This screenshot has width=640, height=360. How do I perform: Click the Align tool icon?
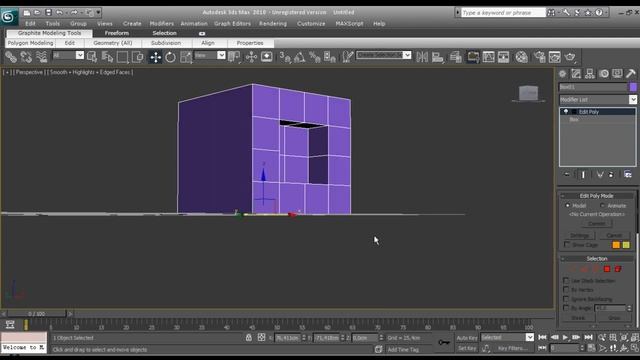(438, 57)
